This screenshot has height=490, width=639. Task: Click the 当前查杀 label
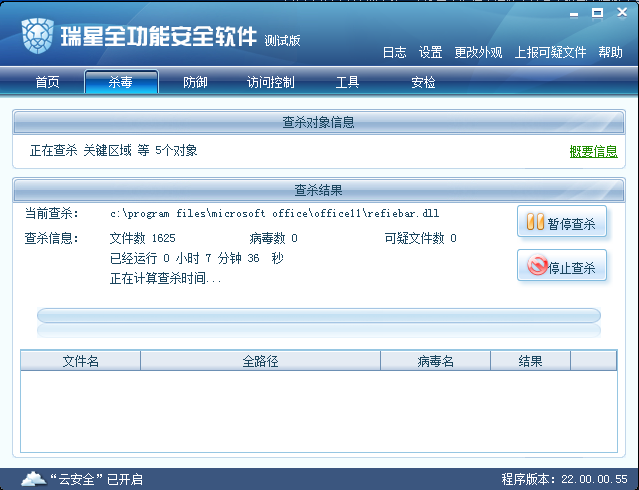tap(52, 213)
